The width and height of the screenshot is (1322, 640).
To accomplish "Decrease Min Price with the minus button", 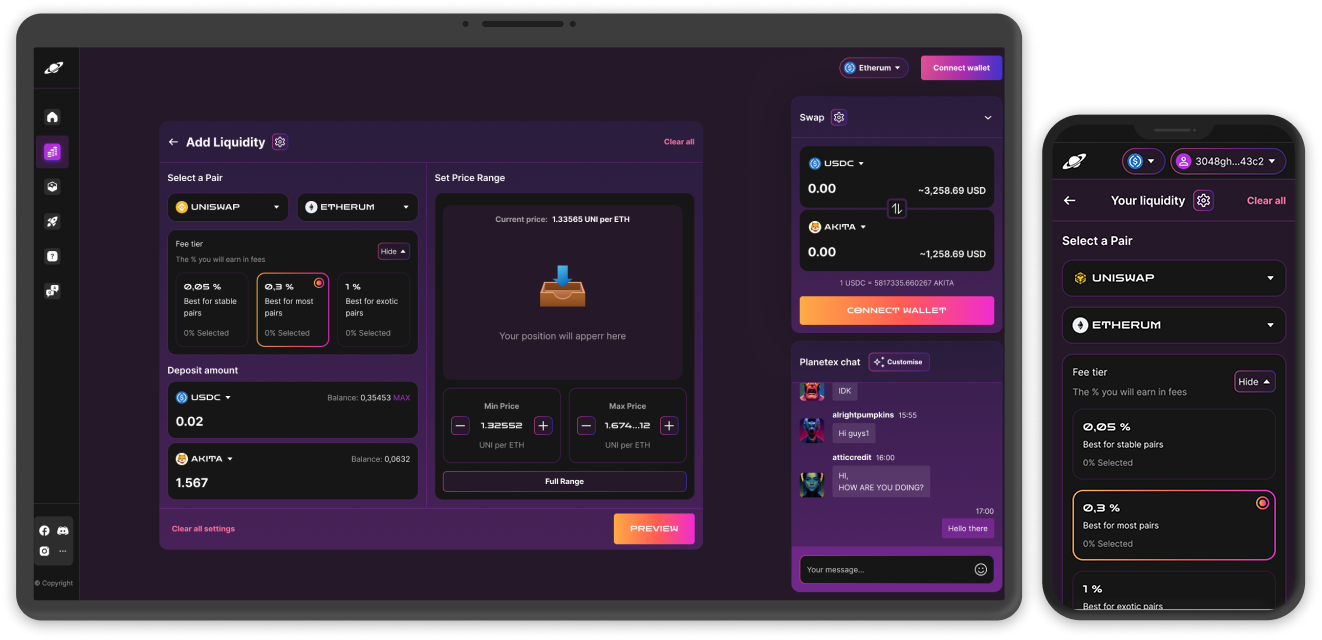I will coord(460,425).
